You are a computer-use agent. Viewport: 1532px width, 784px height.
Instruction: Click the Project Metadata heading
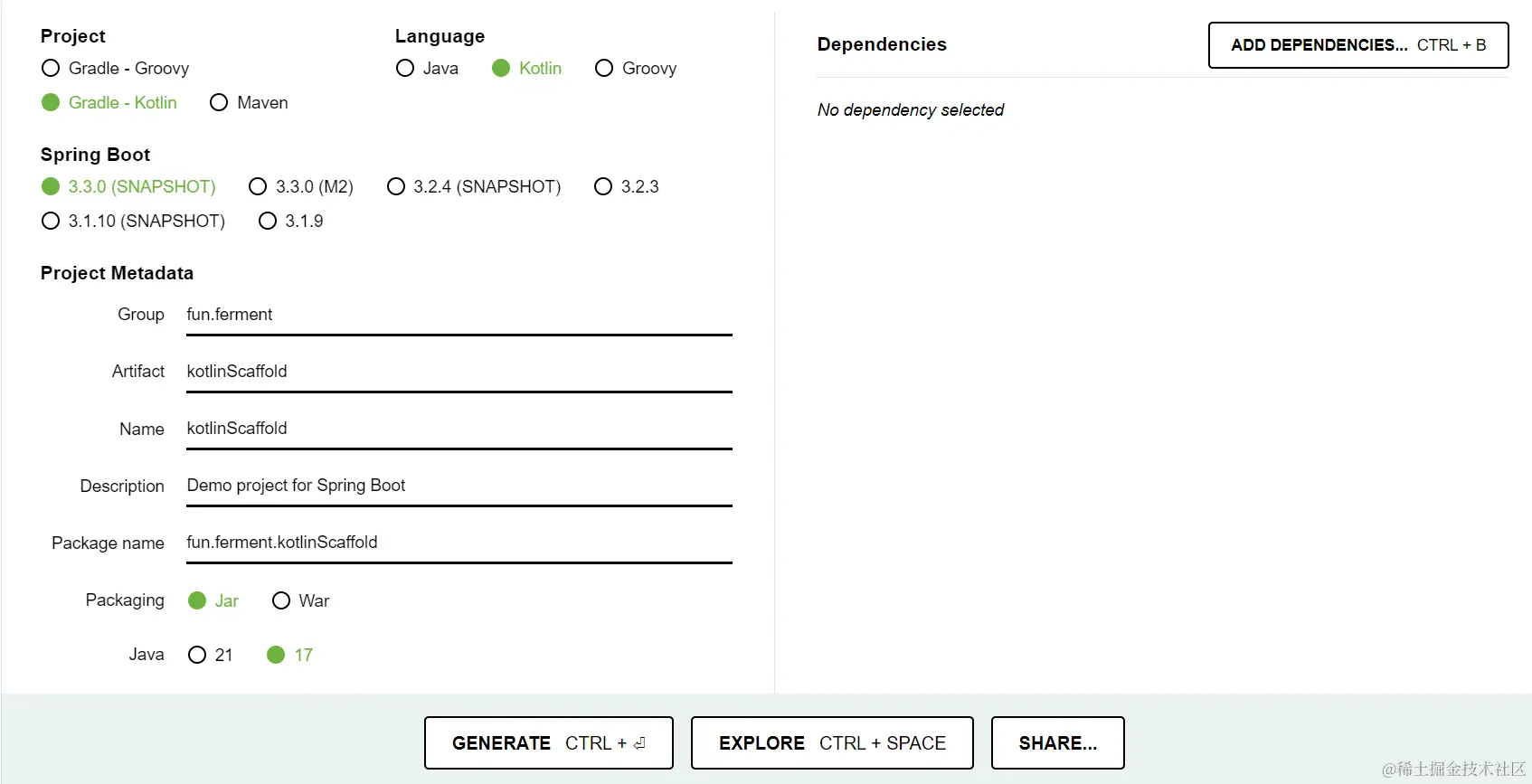pos(117,274)
